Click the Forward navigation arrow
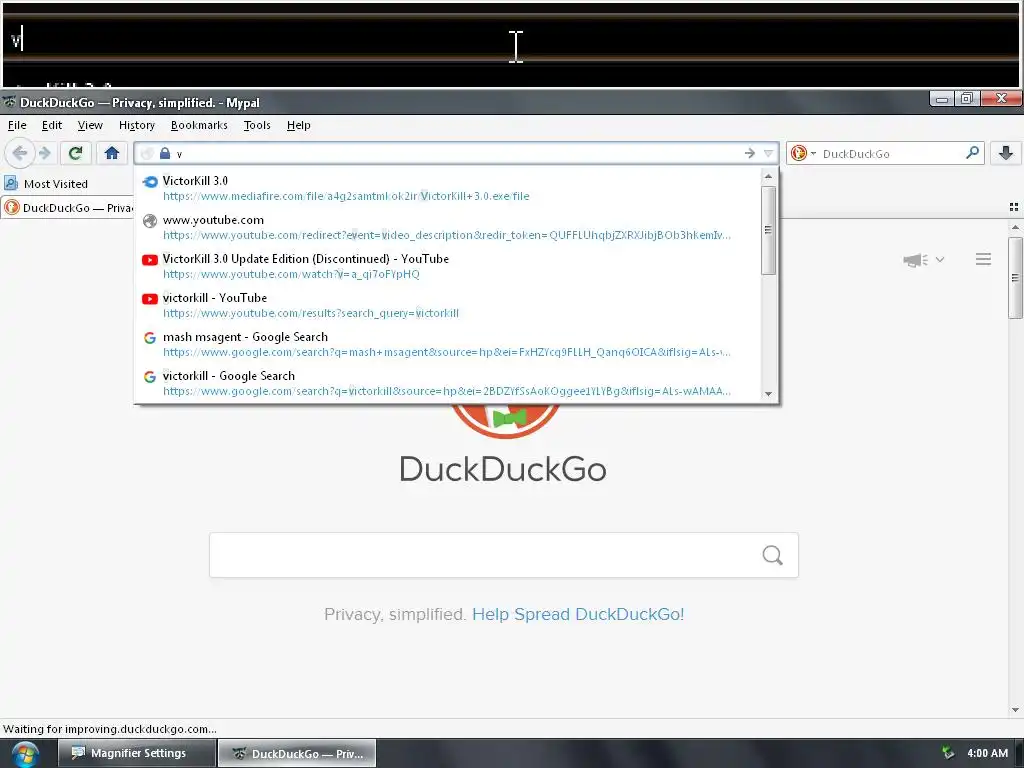1024x768 pixels. tap(45, 153)
